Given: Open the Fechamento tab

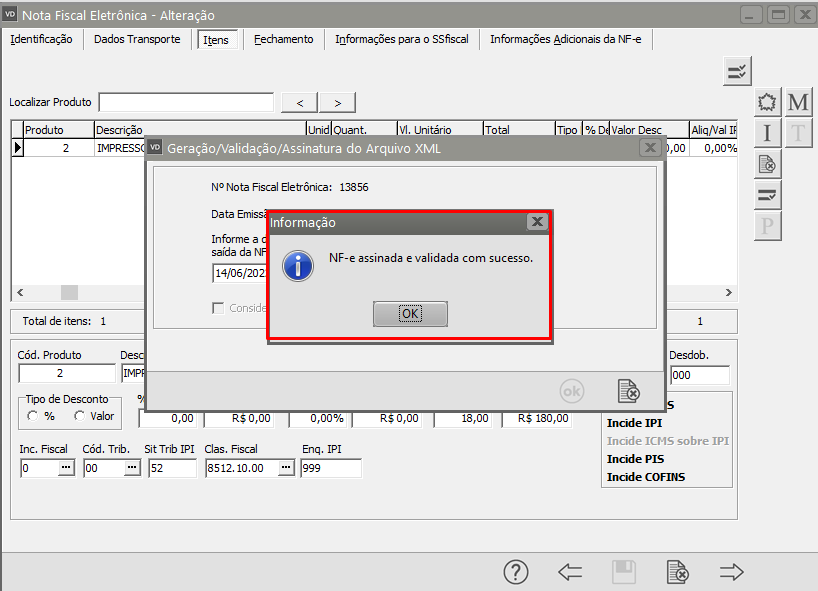Looking at the screenshot, I should tap(284, 39).
